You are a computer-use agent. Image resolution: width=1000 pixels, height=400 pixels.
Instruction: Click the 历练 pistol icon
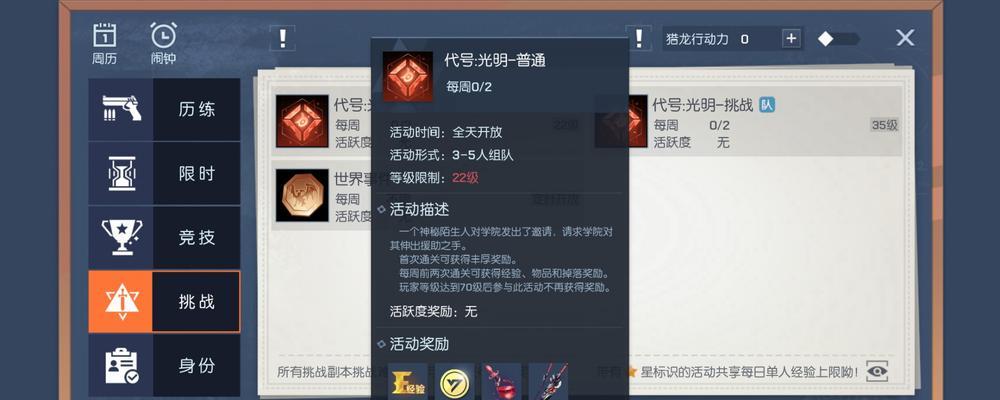coord(121,109)
